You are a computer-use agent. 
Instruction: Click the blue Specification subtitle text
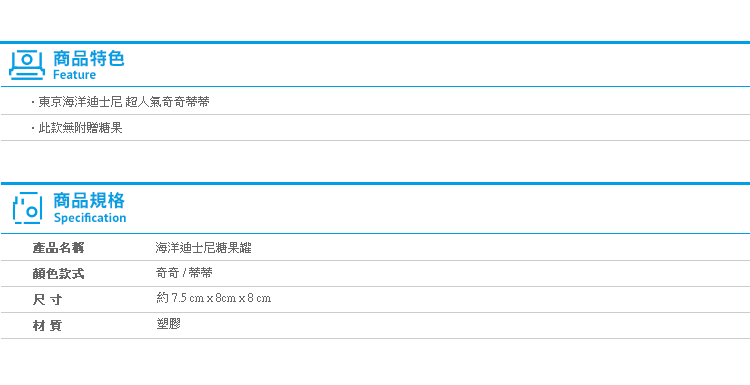[90, 218]
